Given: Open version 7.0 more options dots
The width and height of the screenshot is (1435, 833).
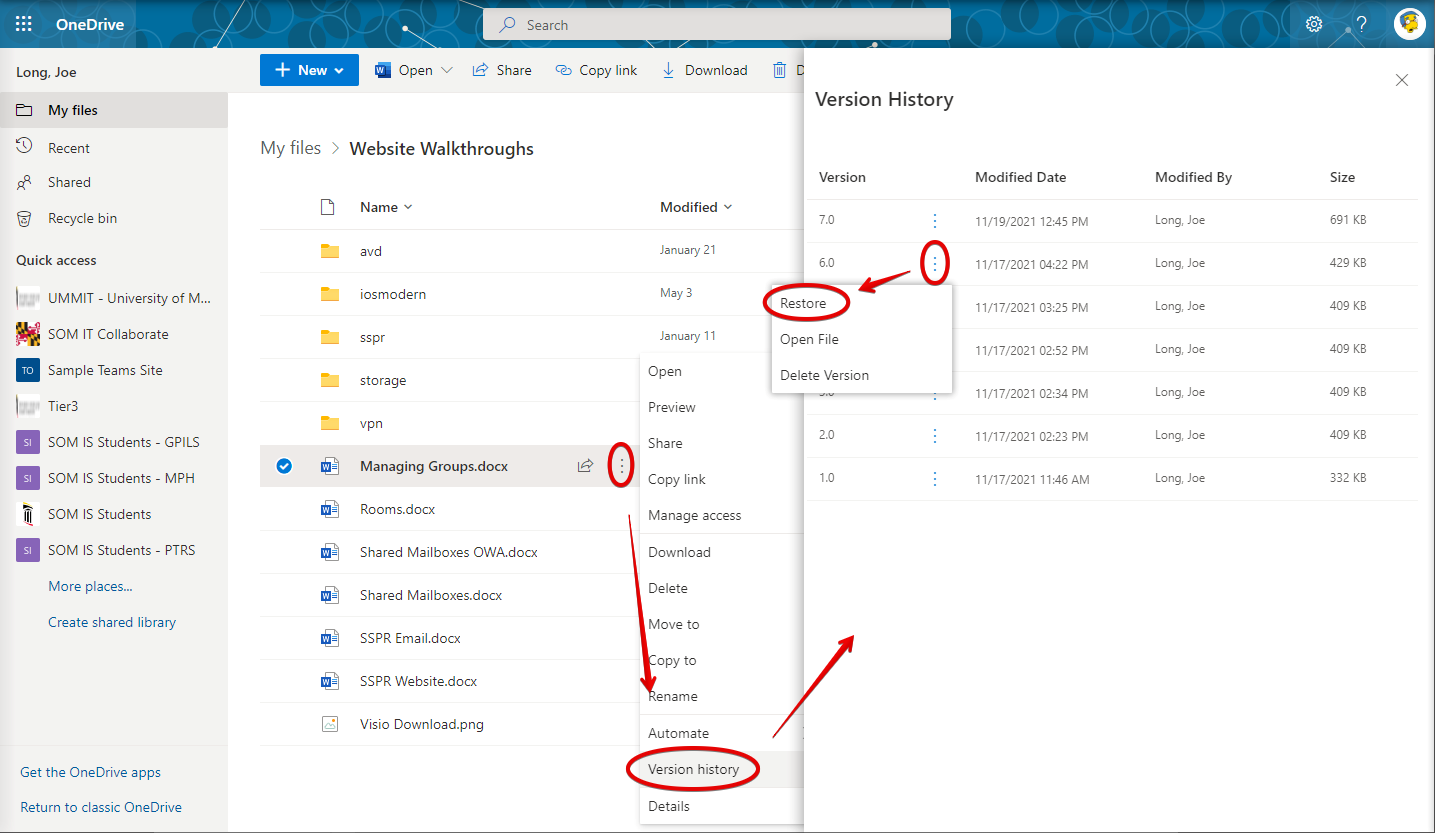Looking at the screenshot, I should point(935,220).
